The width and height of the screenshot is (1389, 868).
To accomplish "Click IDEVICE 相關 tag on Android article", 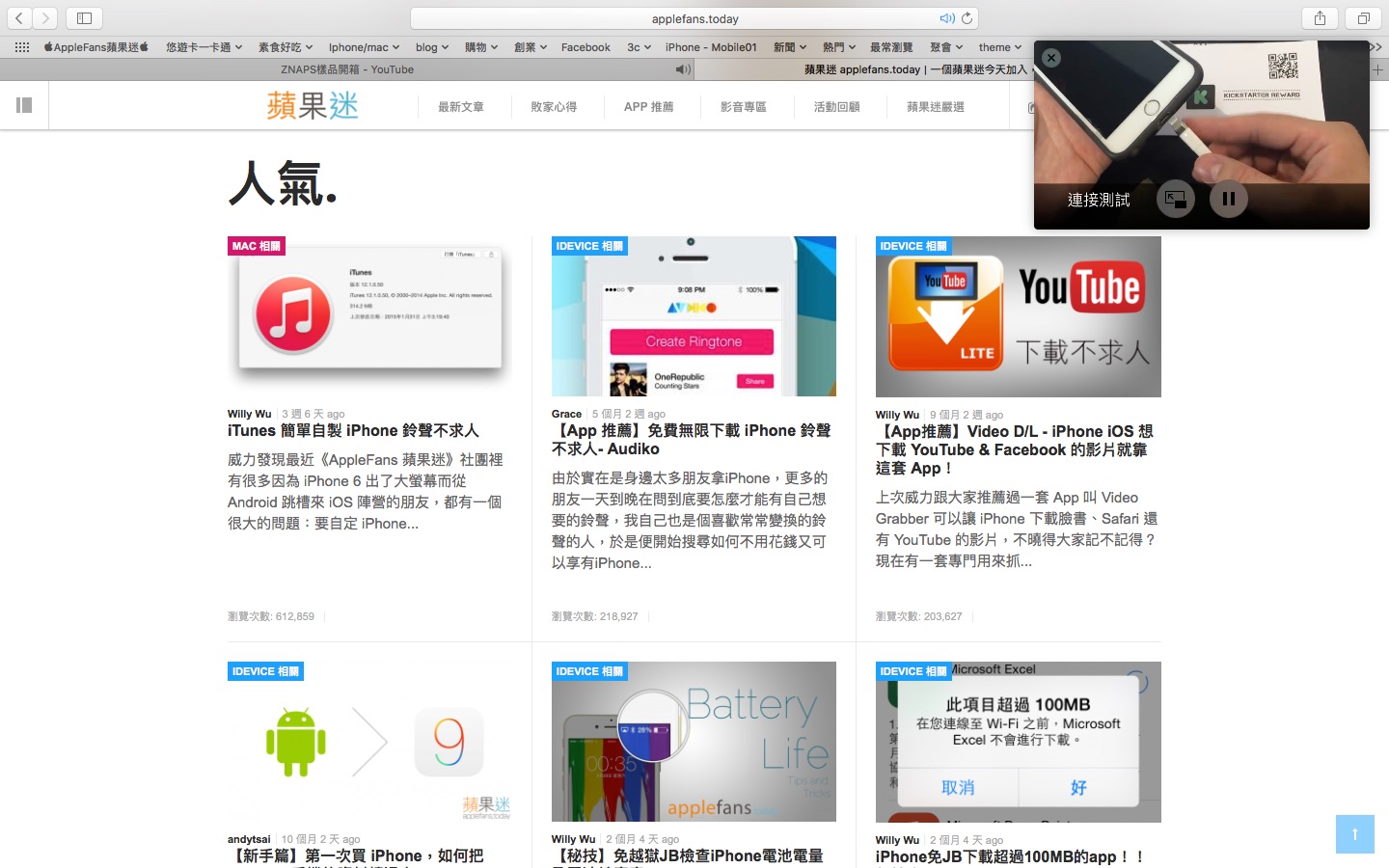I will click(x=265, y=671).
